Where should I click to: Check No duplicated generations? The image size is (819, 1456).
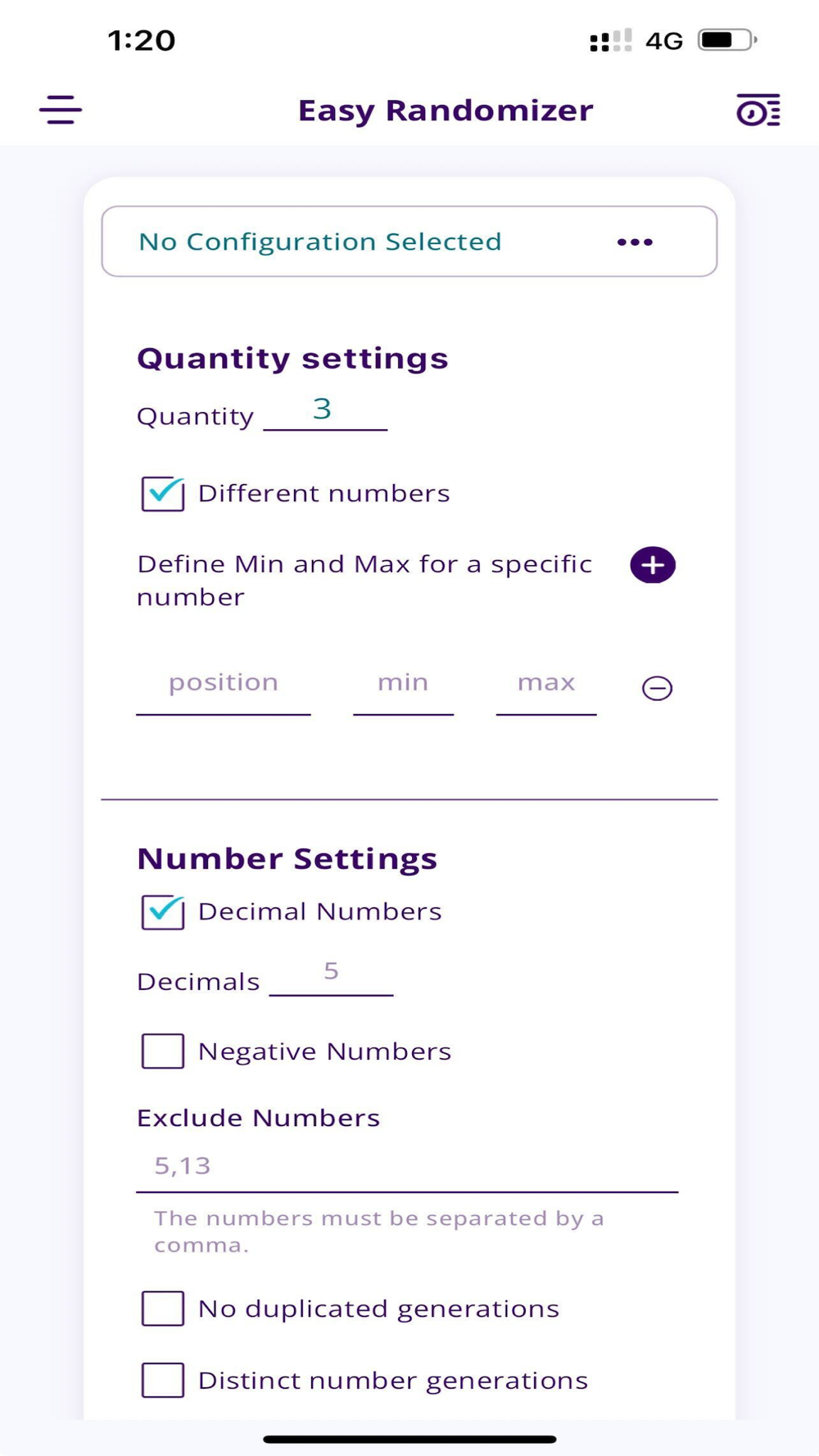coord(163,1309)
